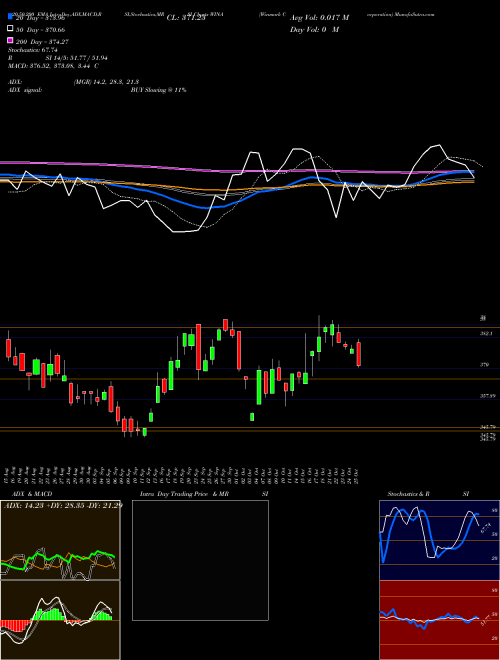Click the 357.89 price axis label
This screenshot has width=500, height=660.
click(488, 396)
